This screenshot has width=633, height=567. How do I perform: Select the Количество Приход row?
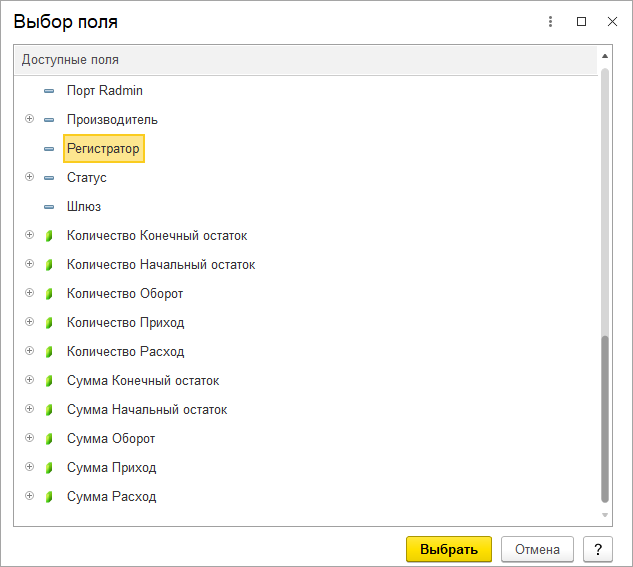125,323
